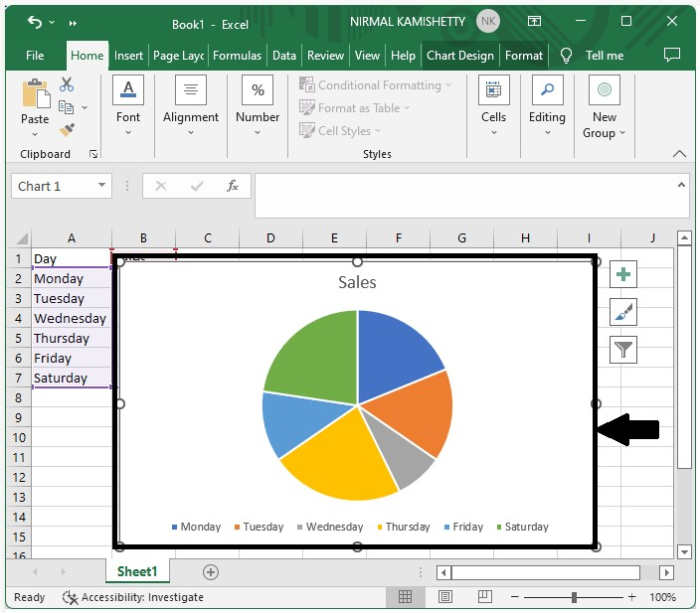The image size is (700, 613).
Task: Select column A header
Action: [71, 238]
